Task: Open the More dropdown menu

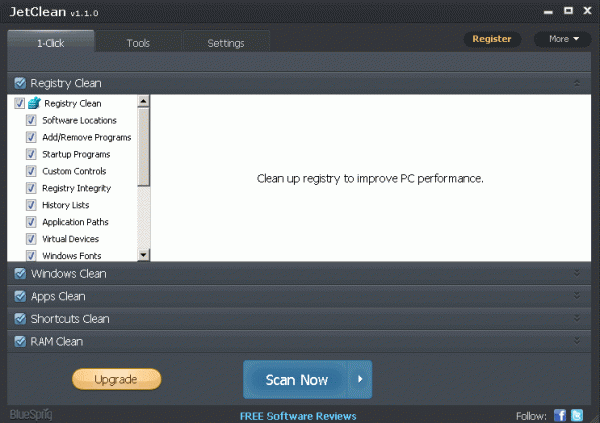Action: [x=563, y=39]
